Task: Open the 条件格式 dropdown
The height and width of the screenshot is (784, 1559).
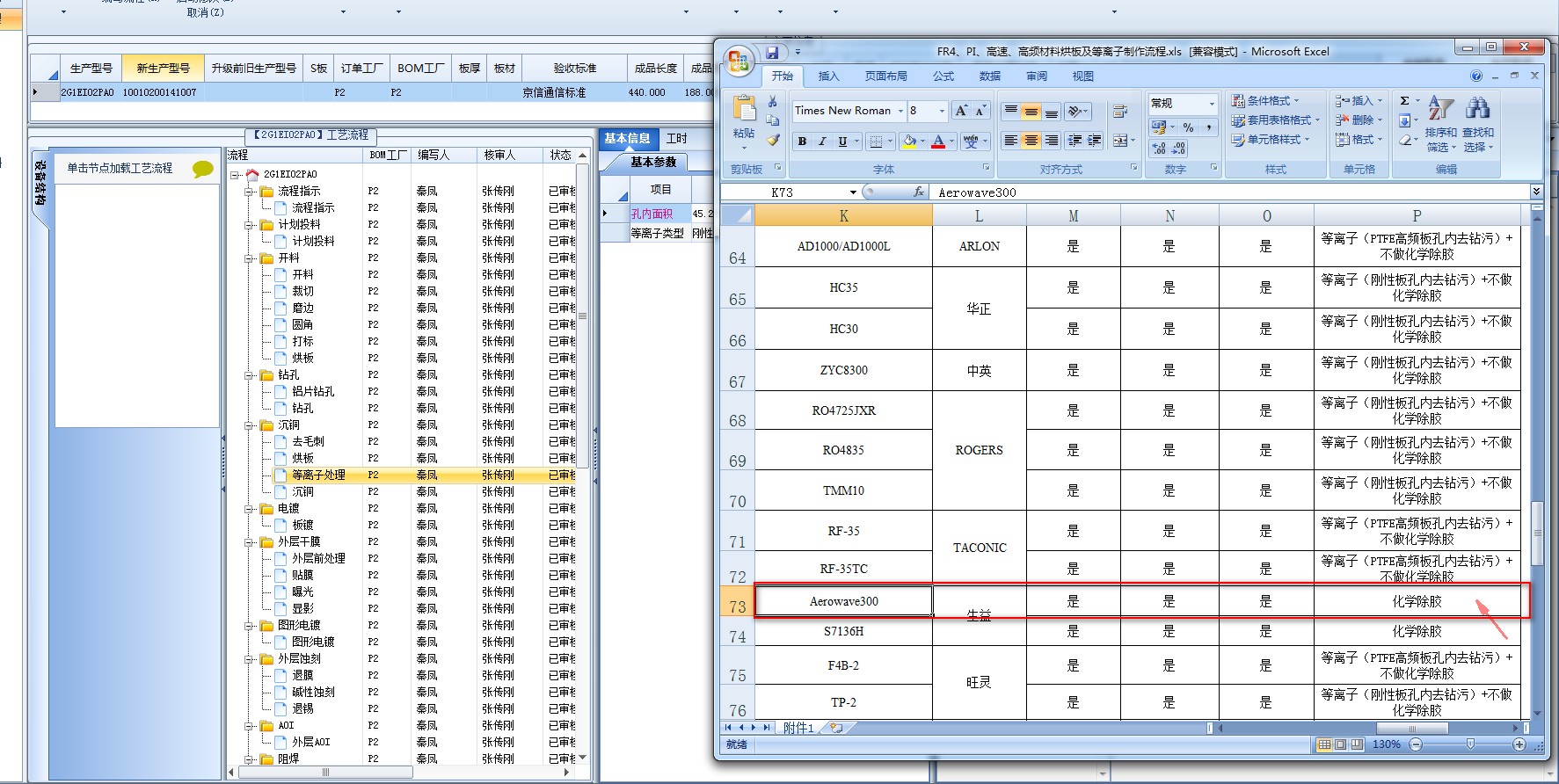Action: coord(1264,101)
